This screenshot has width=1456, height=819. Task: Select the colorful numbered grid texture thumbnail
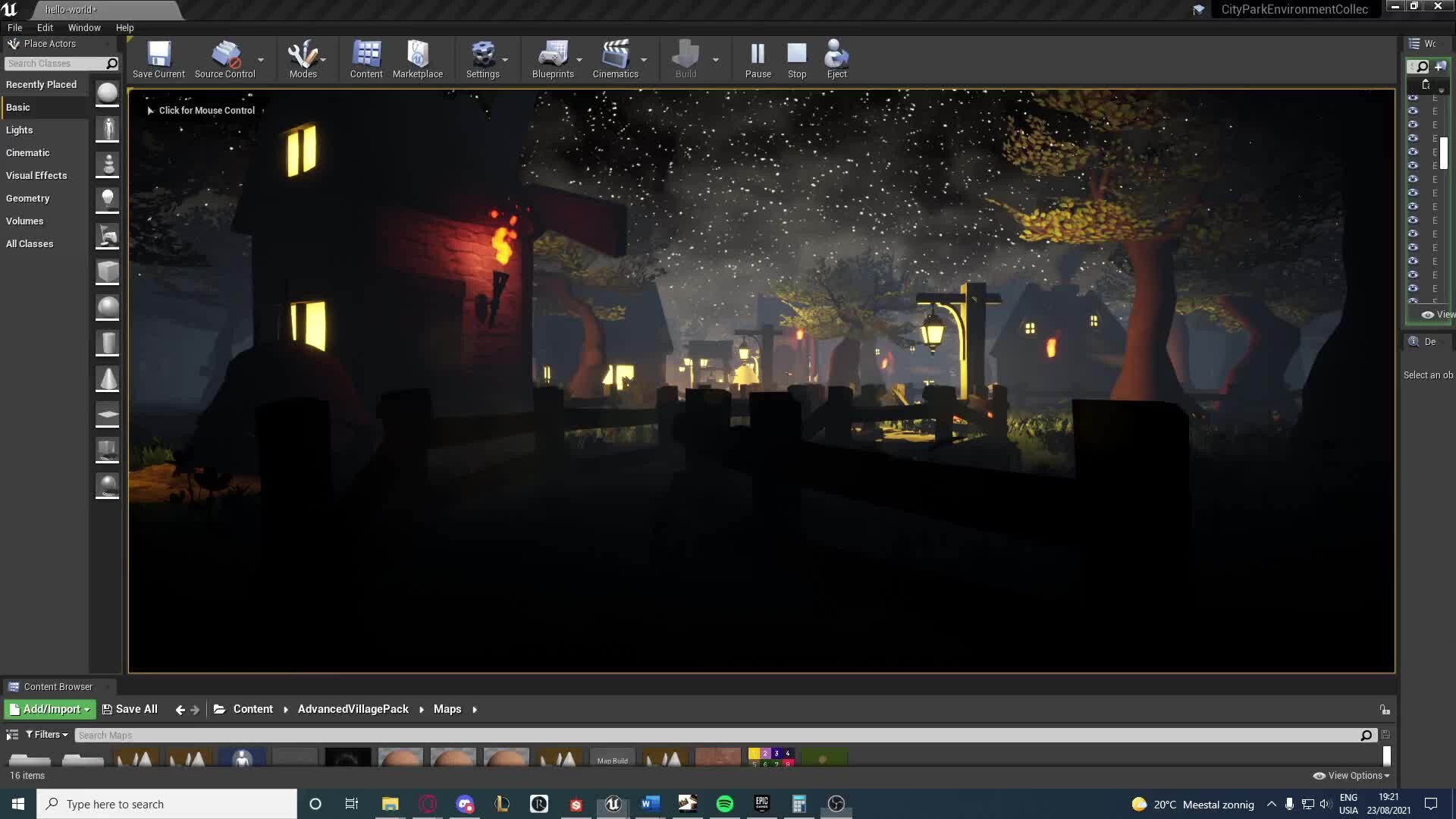[771, 757]
